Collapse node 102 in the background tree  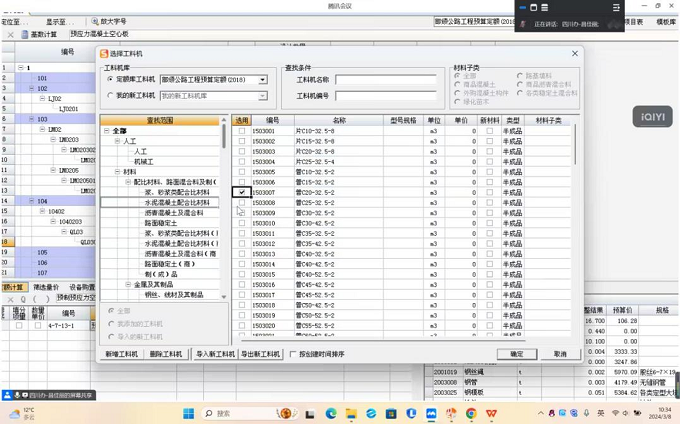pyautogui.click(x=32, y=88)
